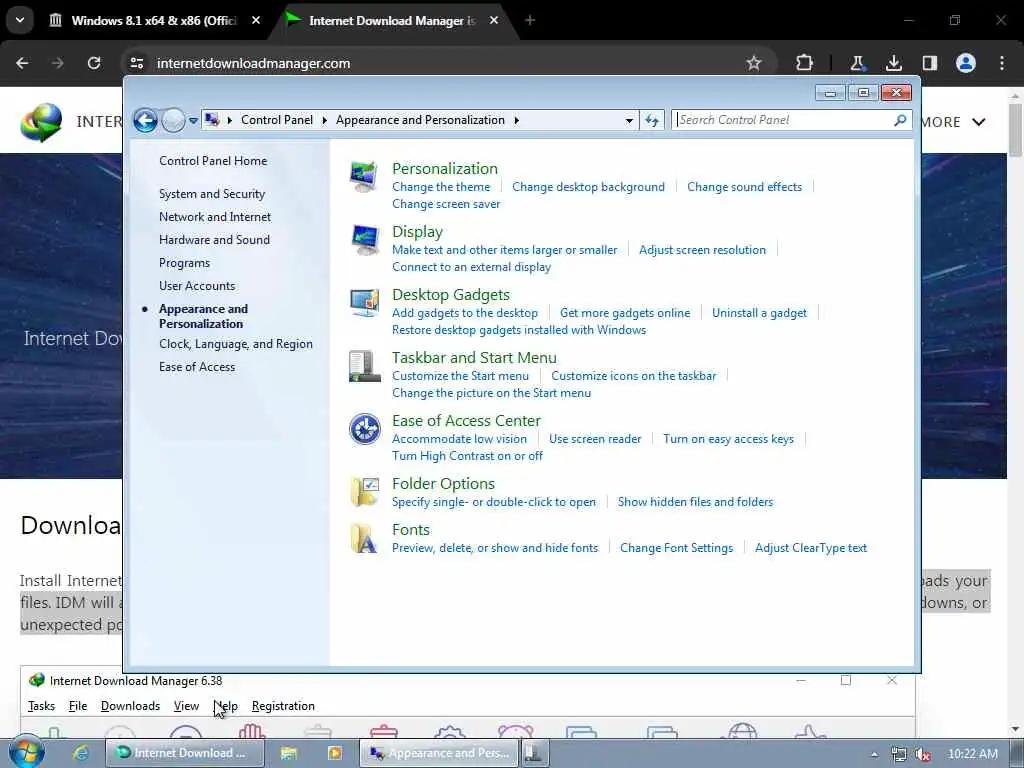Click Change screen saver link
This screenshot has height=768, width=1024.
tap(446, 204)
